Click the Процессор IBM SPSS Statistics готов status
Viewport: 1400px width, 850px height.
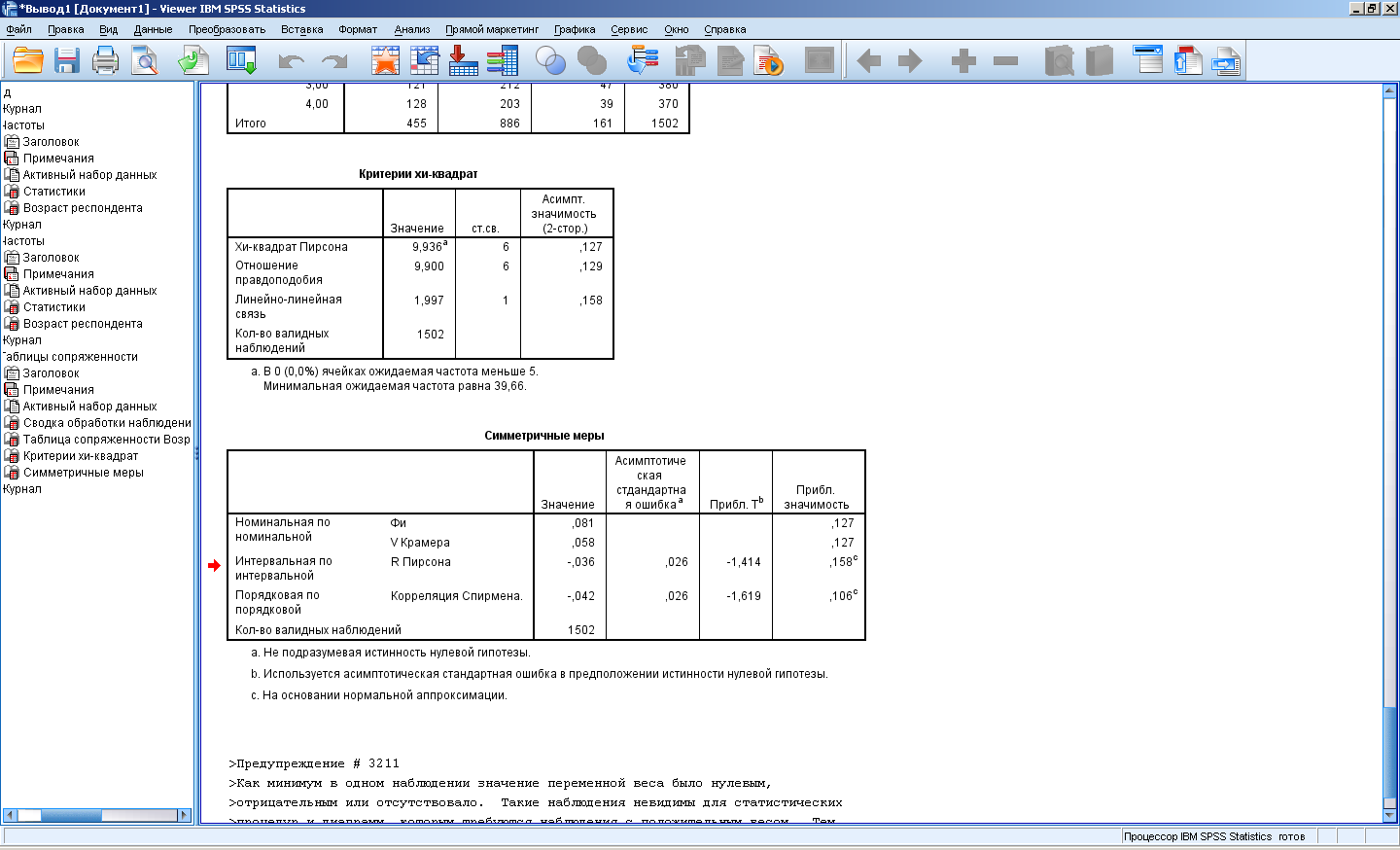tap(1214, 836)
